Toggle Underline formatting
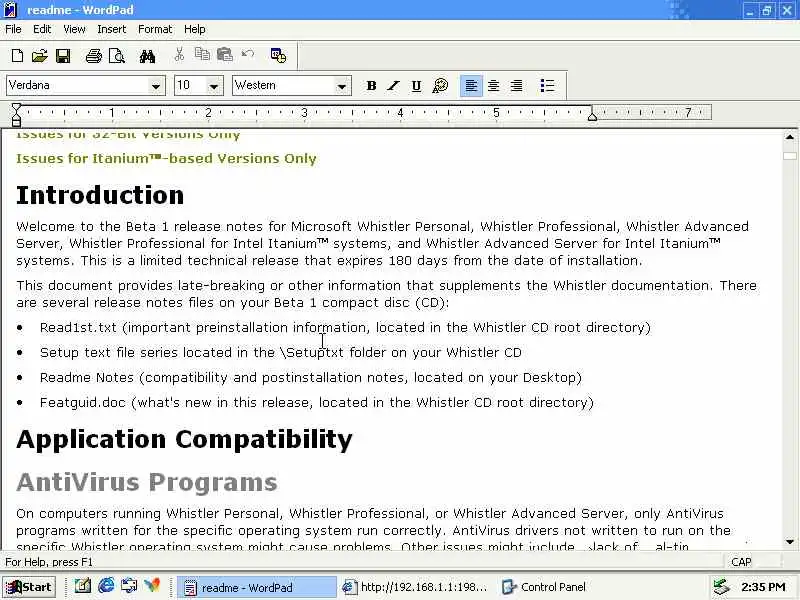800x600 pixels. (416, 86)
